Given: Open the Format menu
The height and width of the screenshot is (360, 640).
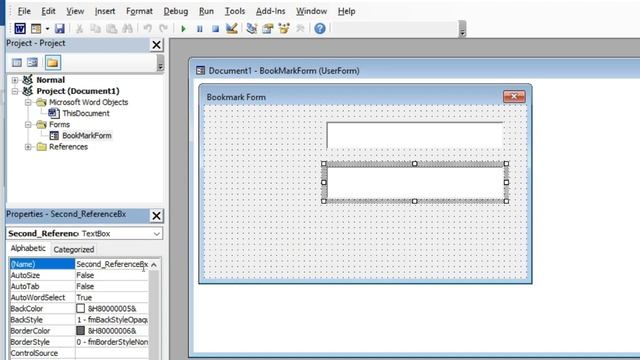Looking at the screenshot, I should tap(139, 11).
